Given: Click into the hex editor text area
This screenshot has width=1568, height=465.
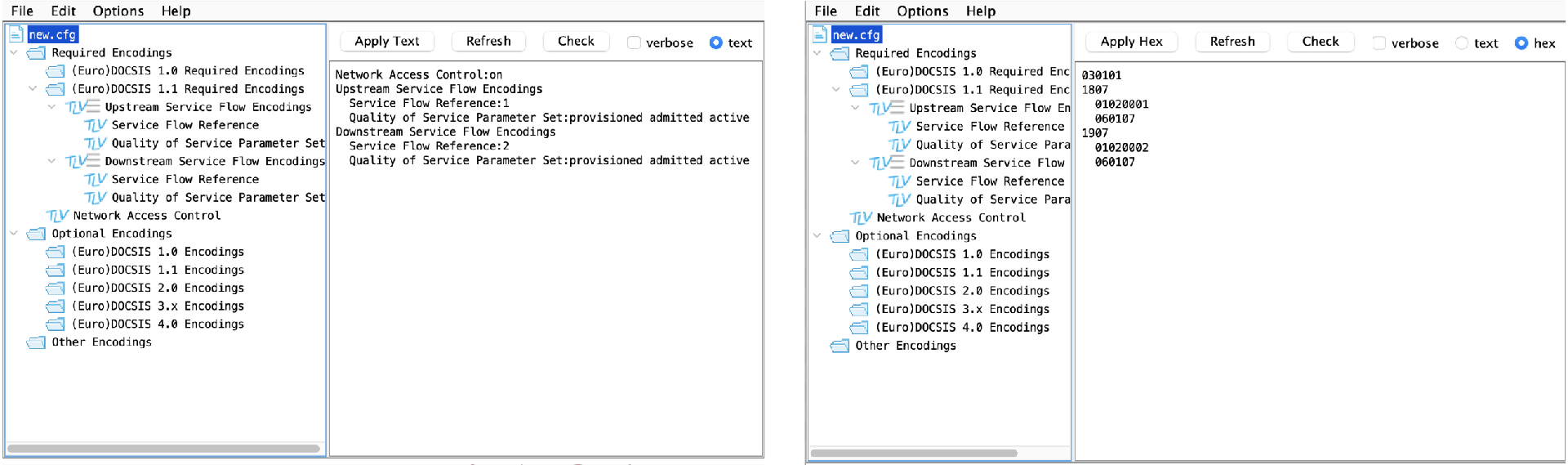Looking at the screenshot, I should pos(1320,262).
